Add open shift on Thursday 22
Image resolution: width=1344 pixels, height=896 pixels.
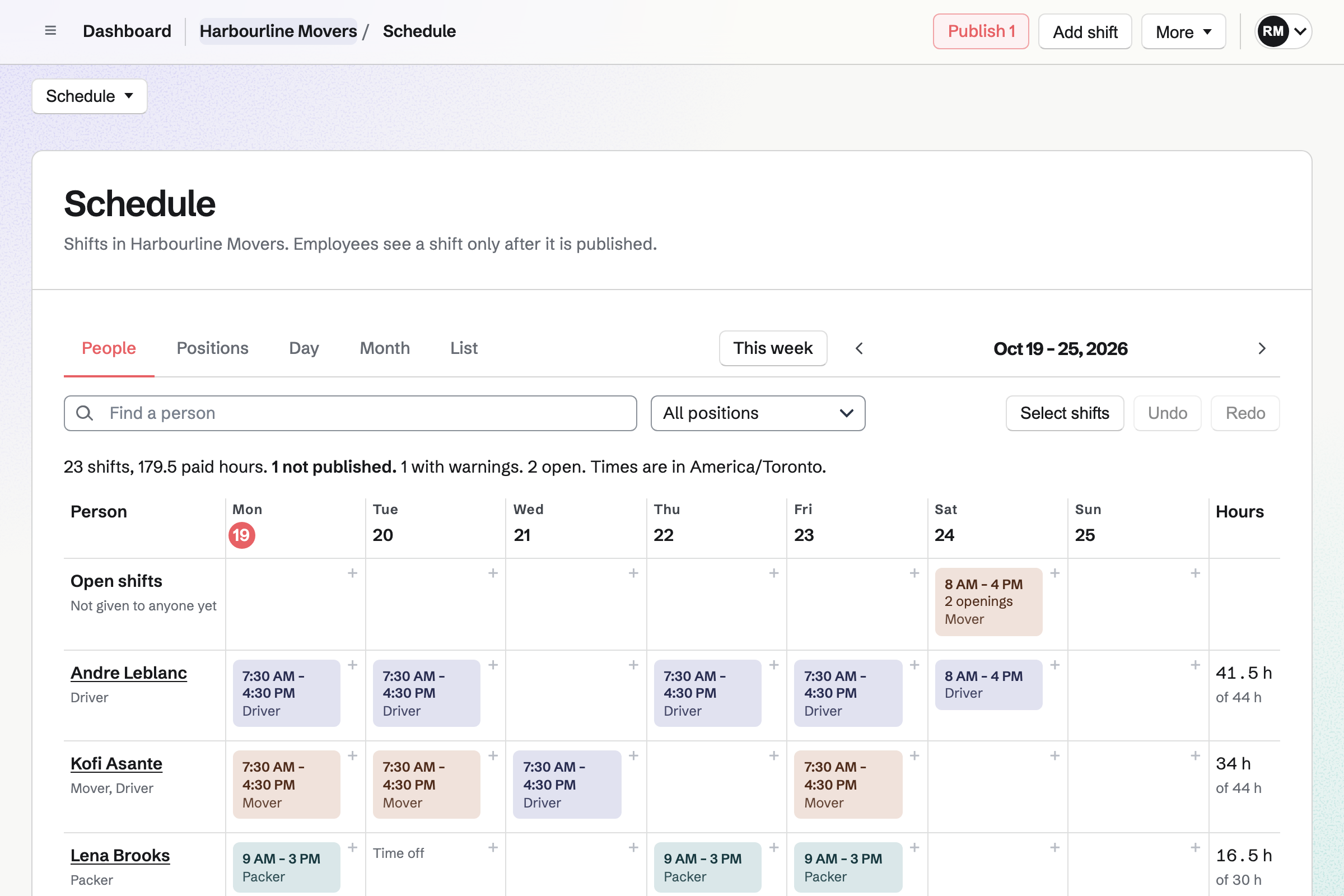774,572
